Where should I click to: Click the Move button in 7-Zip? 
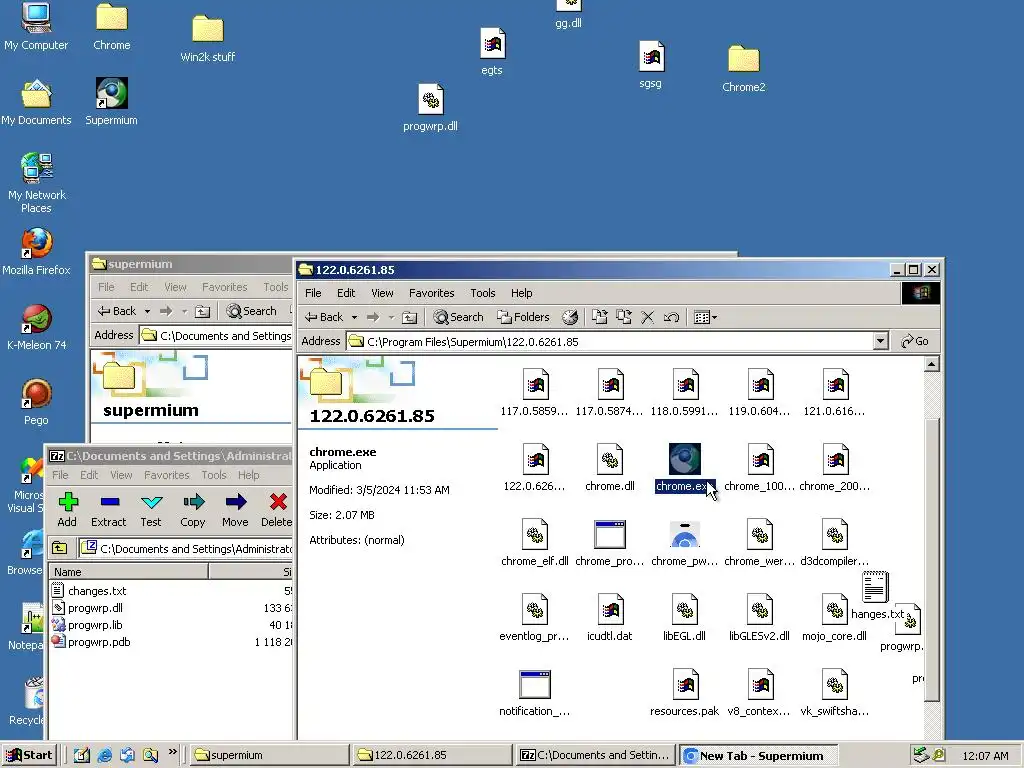click(x=235, y=510)
